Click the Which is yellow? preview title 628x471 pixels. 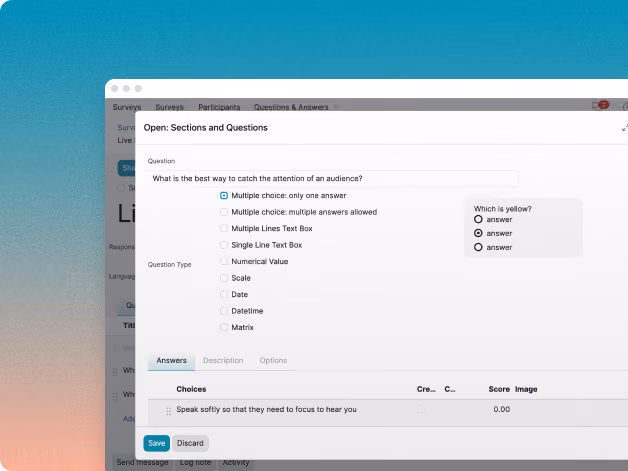point(503,209)
